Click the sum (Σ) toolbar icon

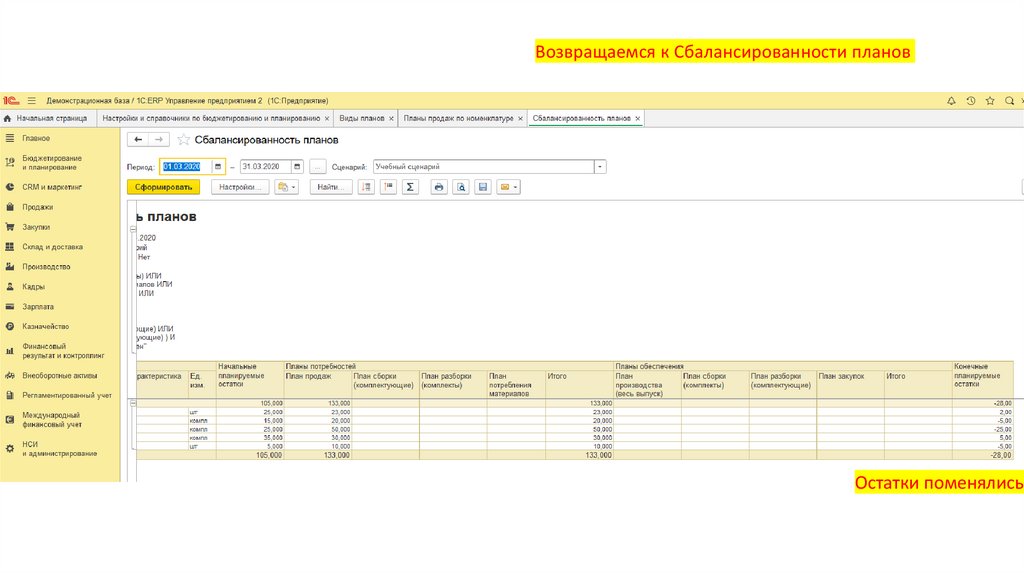point(409,187)
